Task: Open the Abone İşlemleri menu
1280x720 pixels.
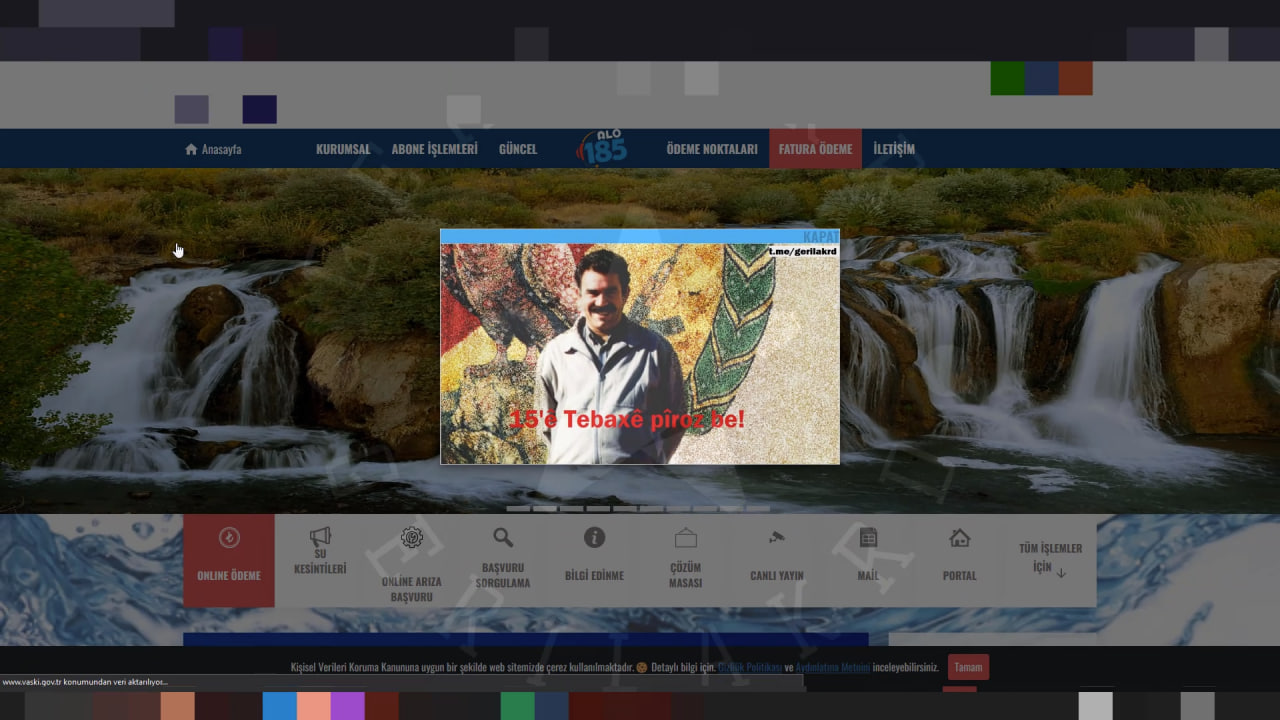Action: pyautogui.click(x=434, y=149)
